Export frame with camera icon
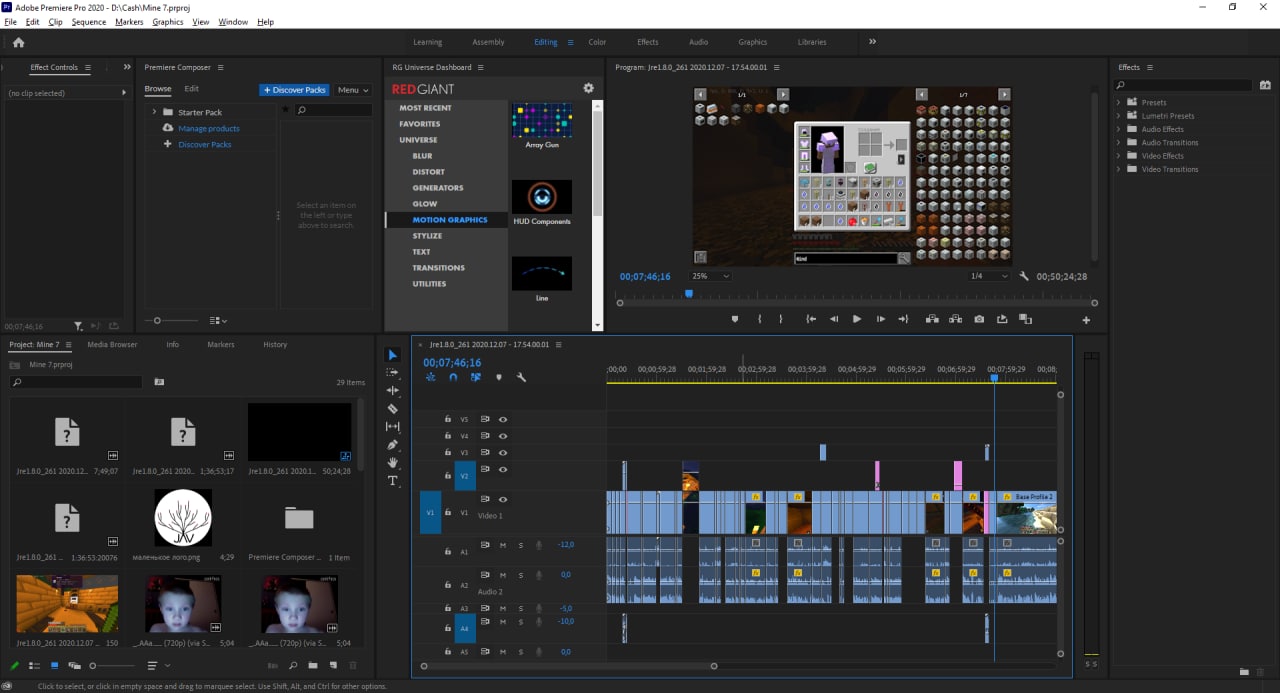The height and width of the screenshot is (693, 1280). coord(979,319)
